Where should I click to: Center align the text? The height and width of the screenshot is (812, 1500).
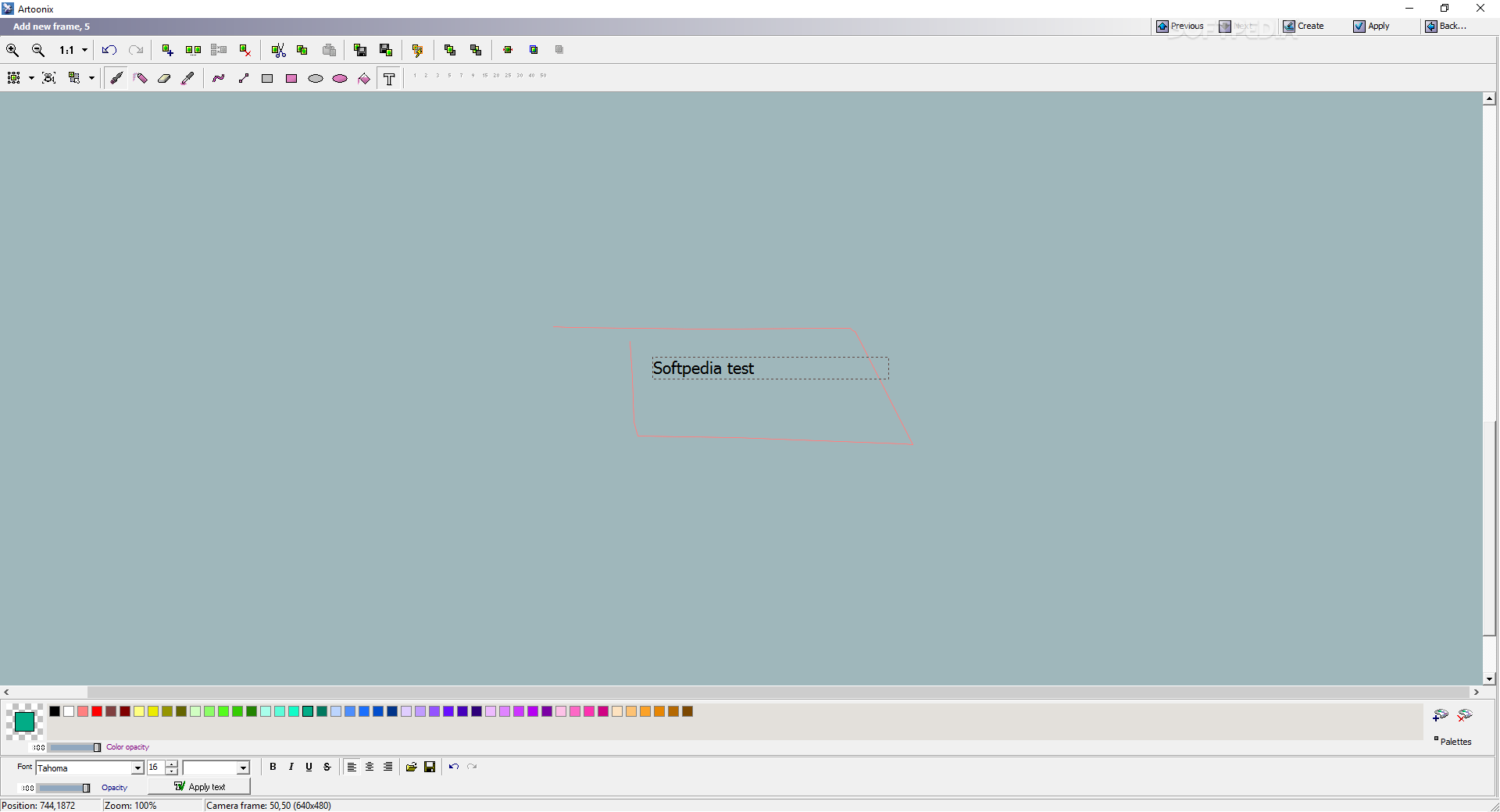(x=370, y=767)
